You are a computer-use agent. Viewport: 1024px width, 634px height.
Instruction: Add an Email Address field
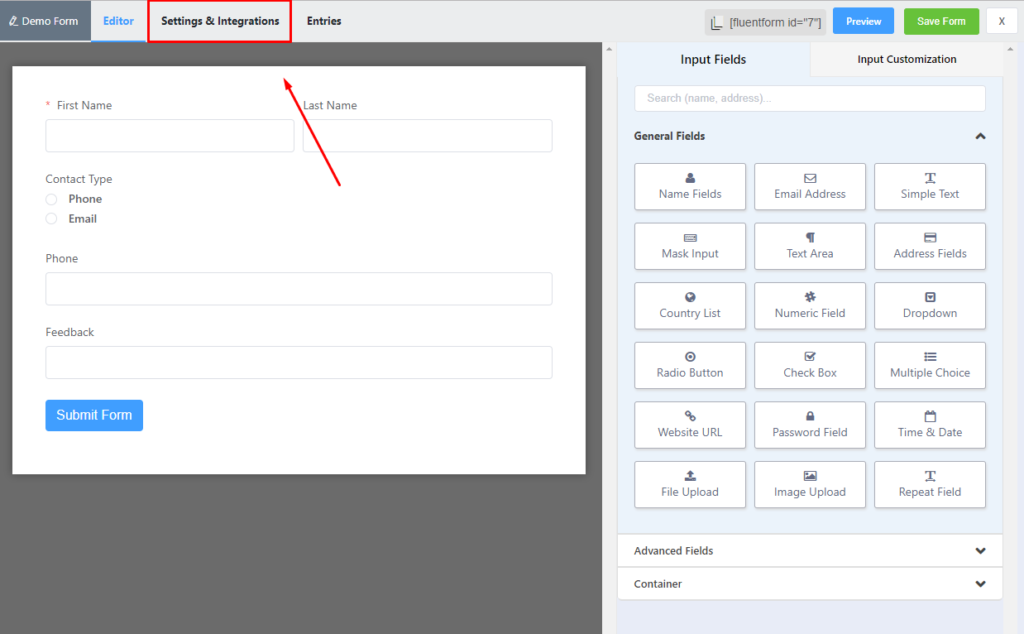[810, 186]
